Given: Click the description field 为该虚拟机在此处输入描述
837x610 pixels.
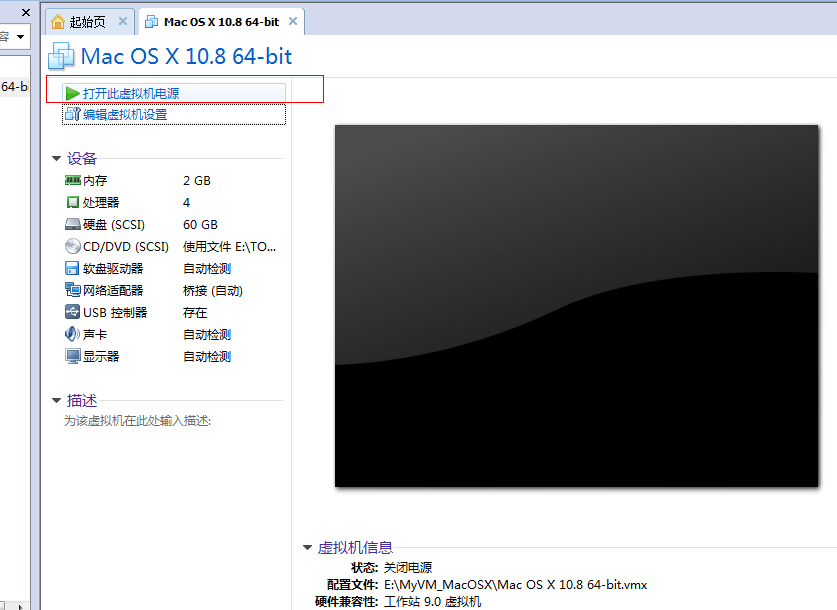Looking at the screenshot, I should 137,421.
